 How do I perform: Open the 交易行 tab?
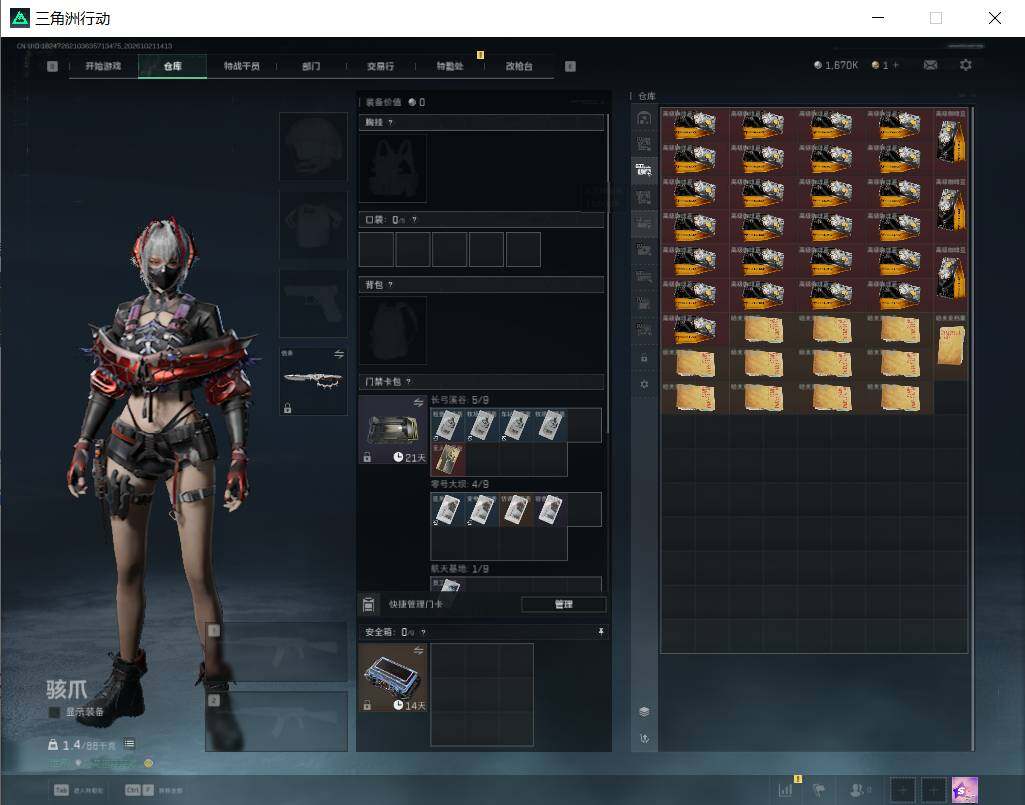pyautogui.click(x=380, y=66)
